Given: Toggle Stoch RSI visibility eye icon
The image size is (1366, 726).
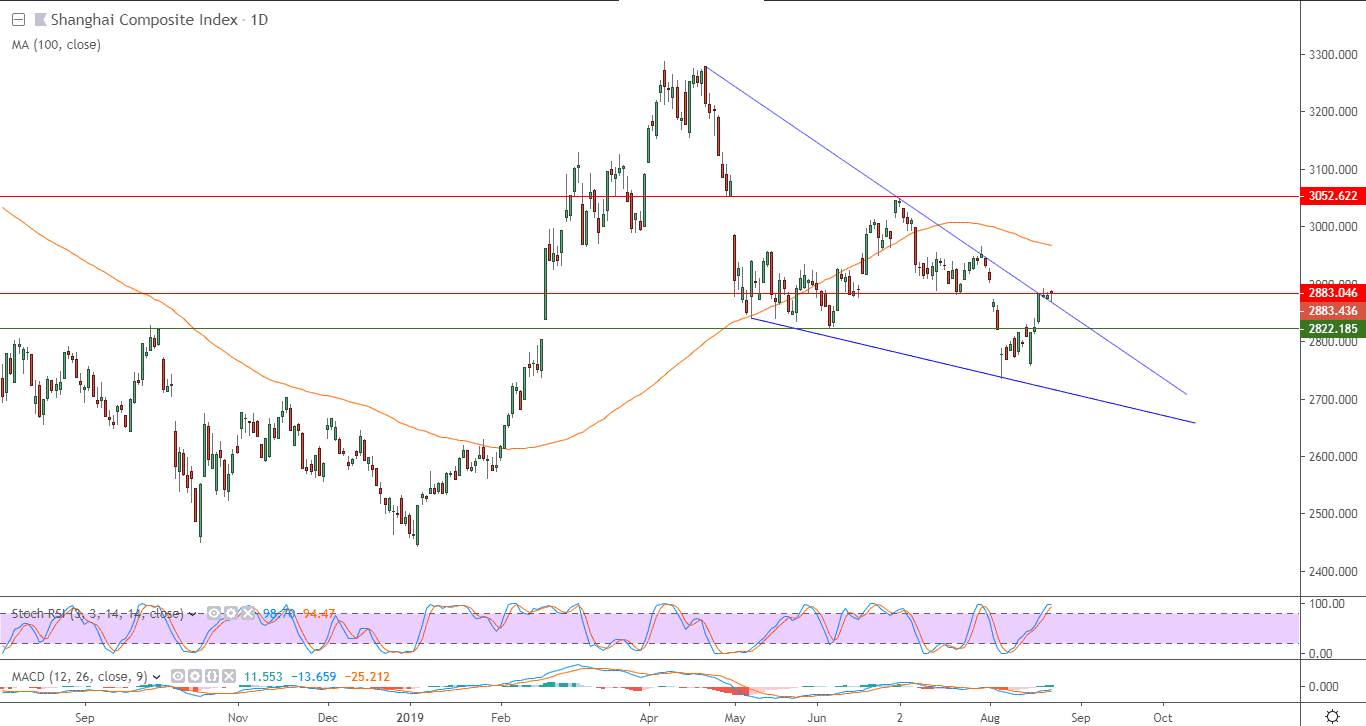Looking at the screenshot, I should pyautogui.click(x=214, y=613).
